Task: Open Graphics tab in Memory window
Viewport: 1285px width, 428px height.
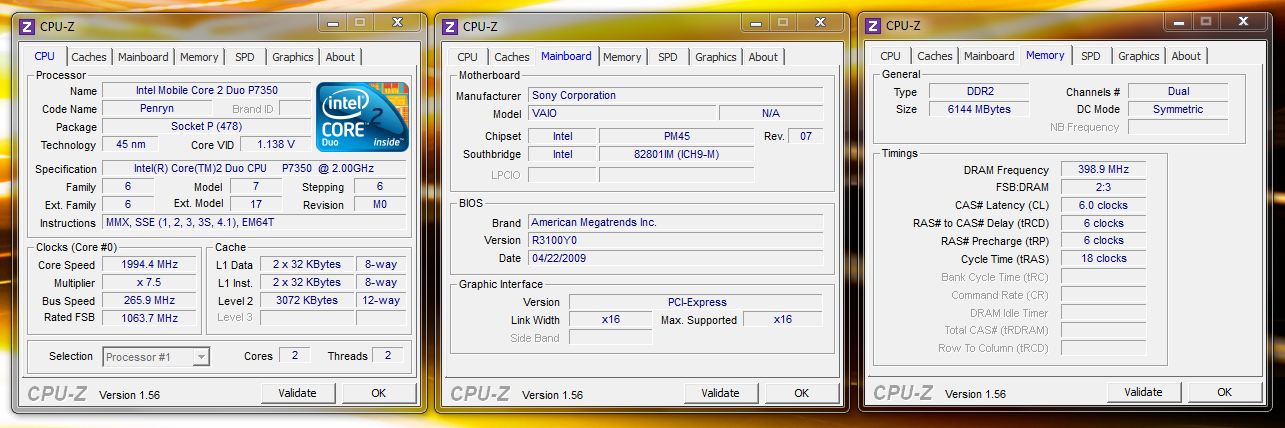Action: [x=1139, y=56]
